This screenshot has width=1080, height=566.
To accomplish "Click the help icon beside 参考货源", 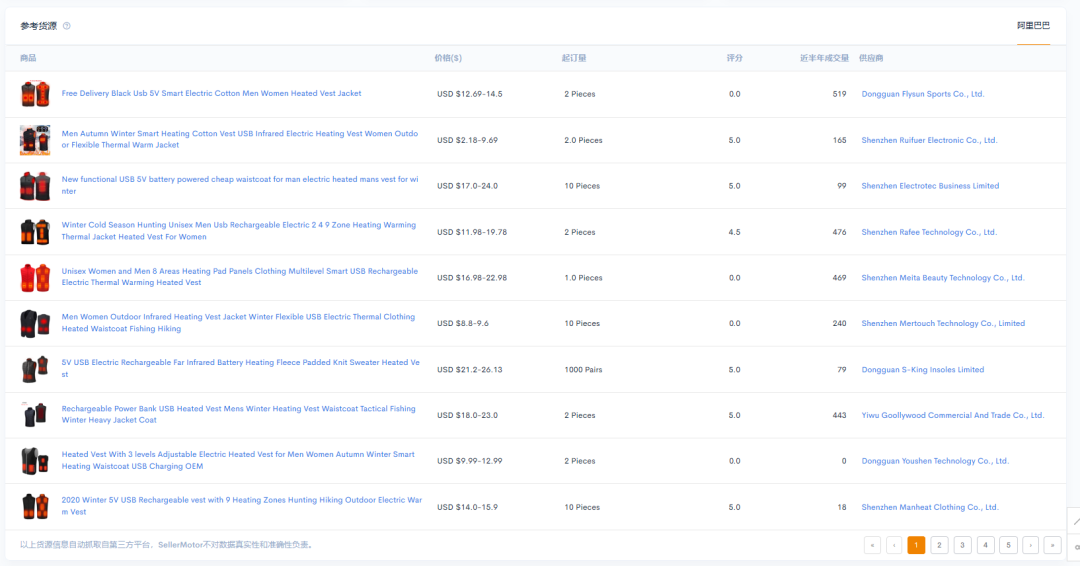I will (x=67, y=26).
